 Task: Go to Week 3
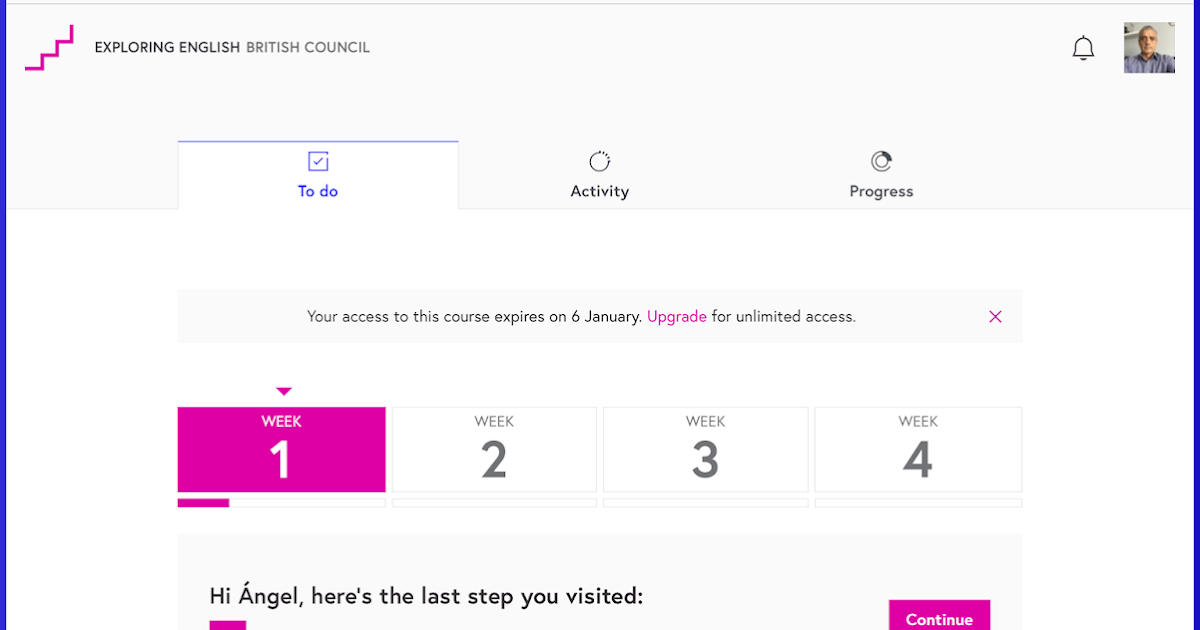click(x=705, y=449)
